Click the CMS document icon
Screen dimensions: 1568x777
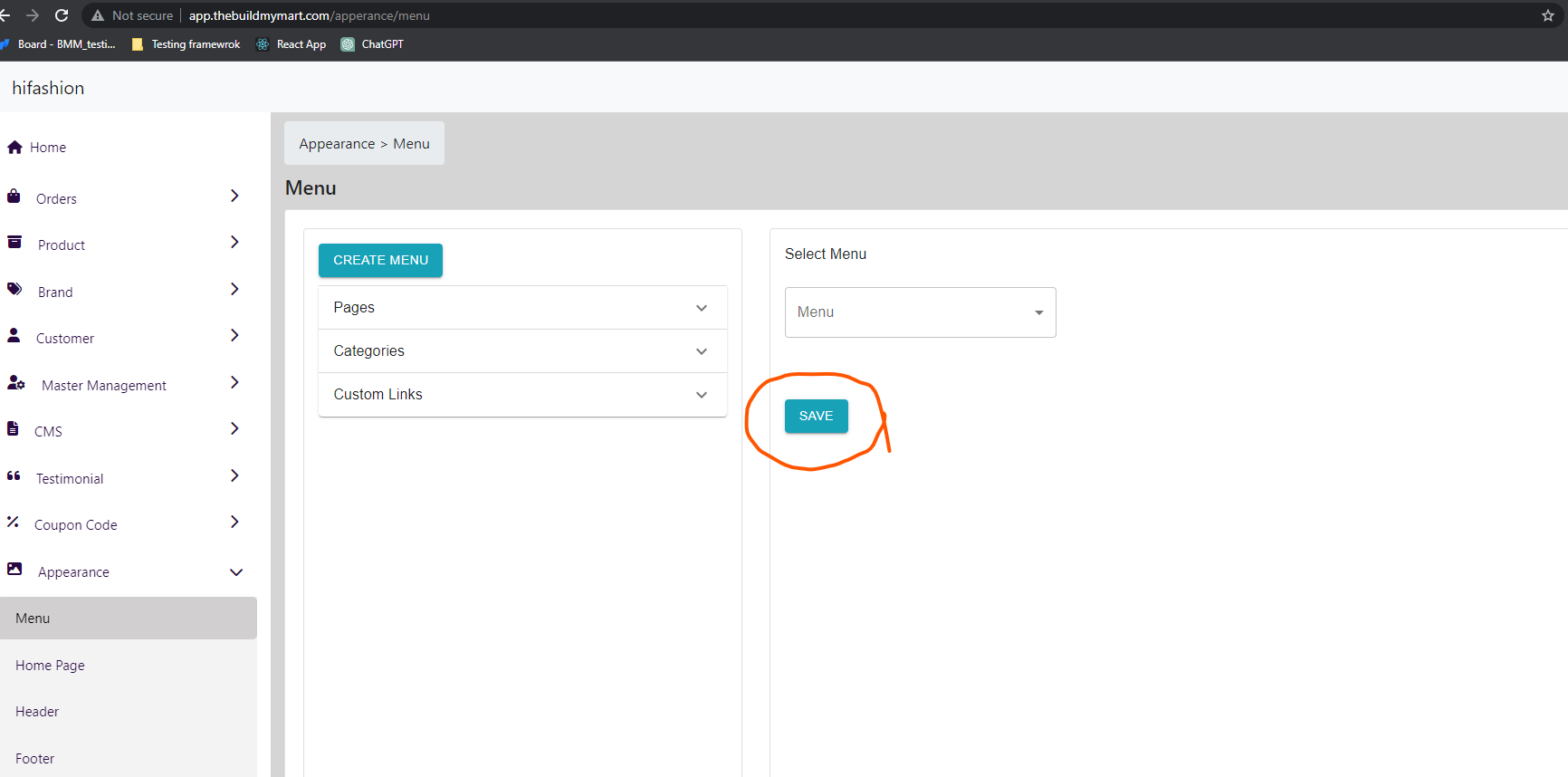tap(13, 428)
